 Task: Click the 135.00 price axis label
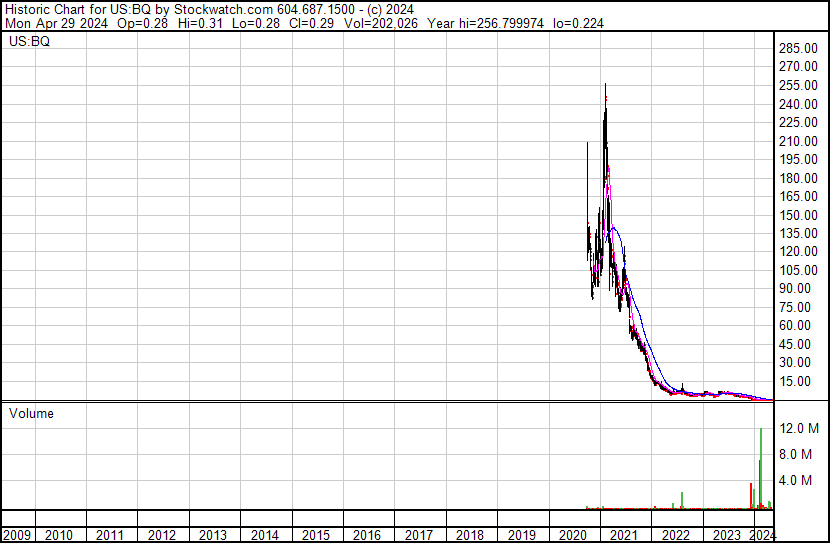pos(798,233)
